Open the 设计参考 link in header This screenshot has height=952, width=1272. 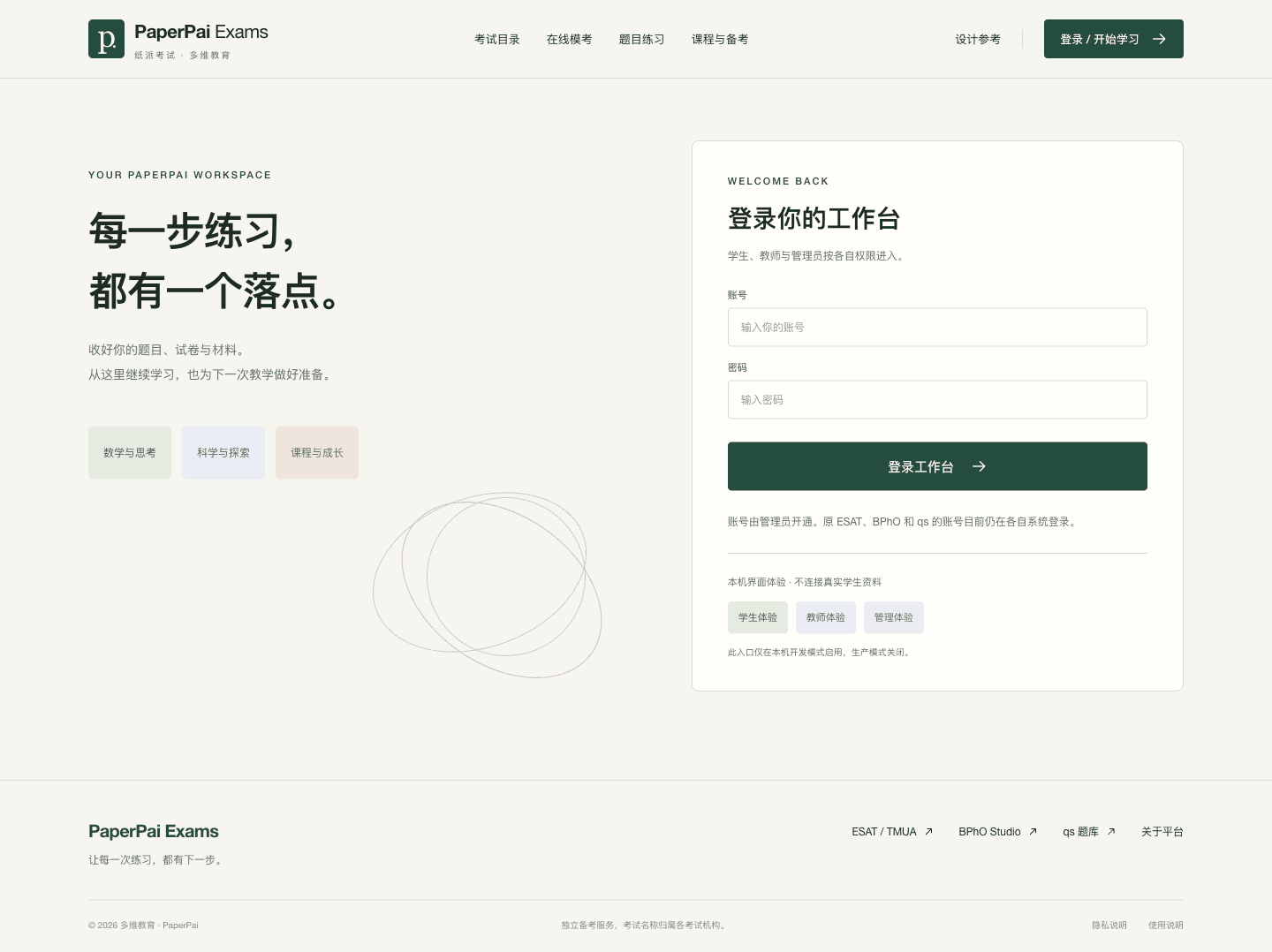(x=978, y=39)
